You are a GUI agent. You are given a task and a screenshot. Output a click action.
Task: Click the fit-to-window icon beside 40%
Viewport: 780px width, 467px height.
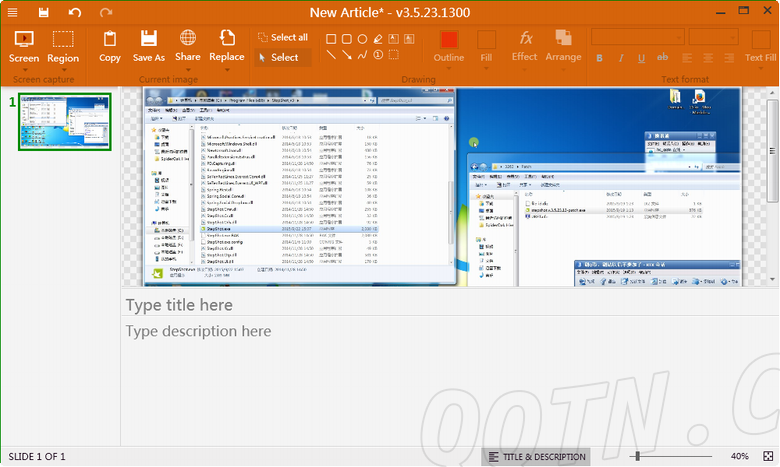767,457
